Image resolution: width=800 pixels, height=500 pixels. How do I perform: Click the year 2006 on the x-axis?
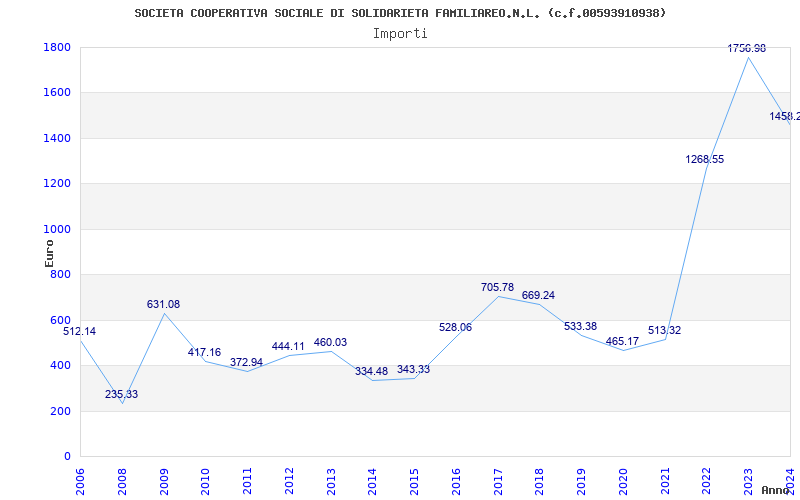click(x=80, y=482)
